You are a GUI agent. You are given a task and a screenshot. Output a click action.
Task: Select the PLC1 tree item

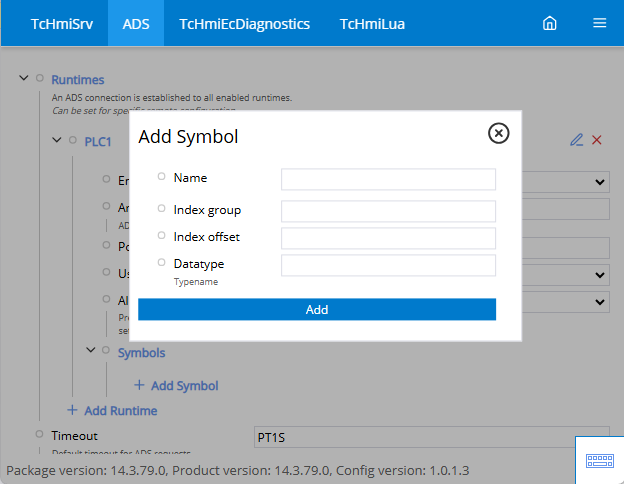[98, 142]
